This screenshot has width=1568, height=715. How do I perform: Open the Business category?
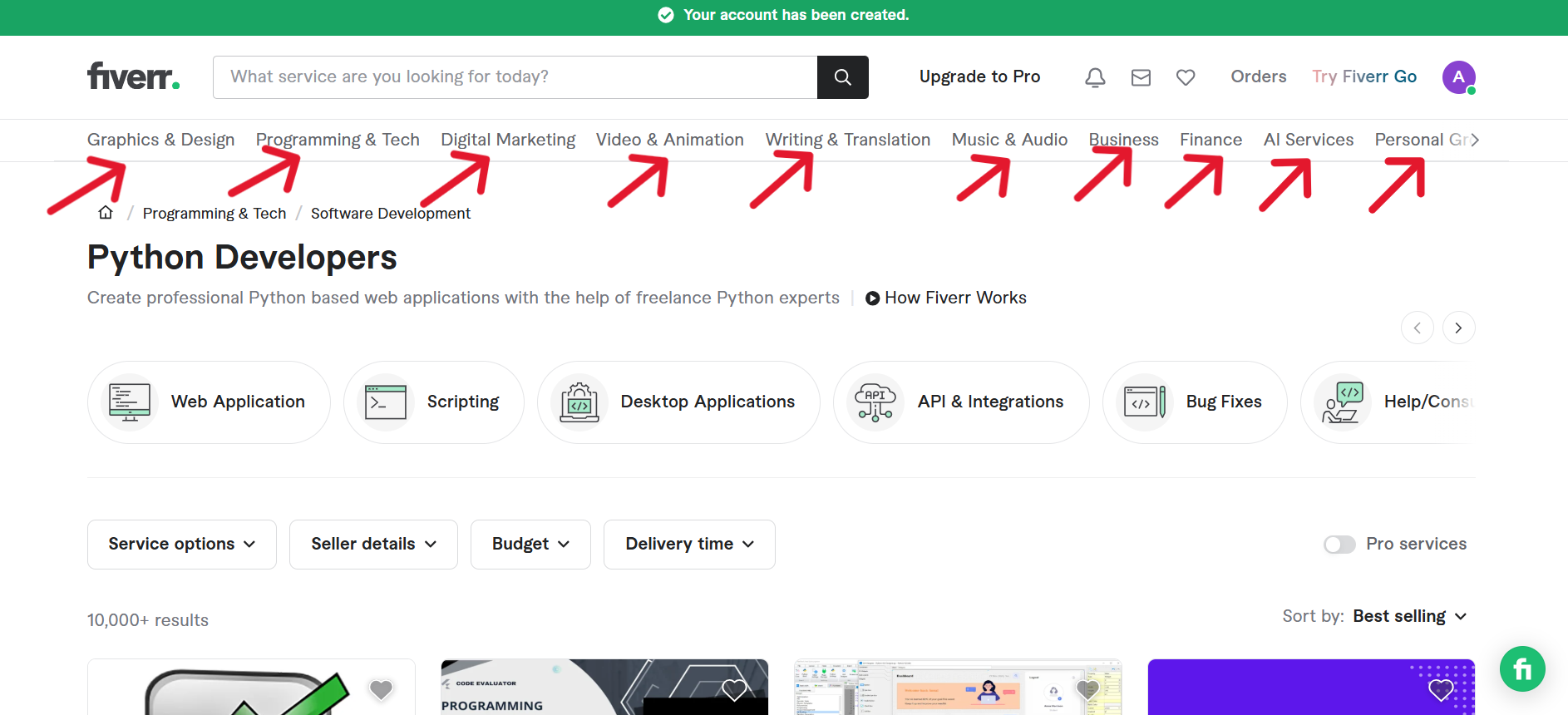pyautogui.click(x=1124, y=140)
